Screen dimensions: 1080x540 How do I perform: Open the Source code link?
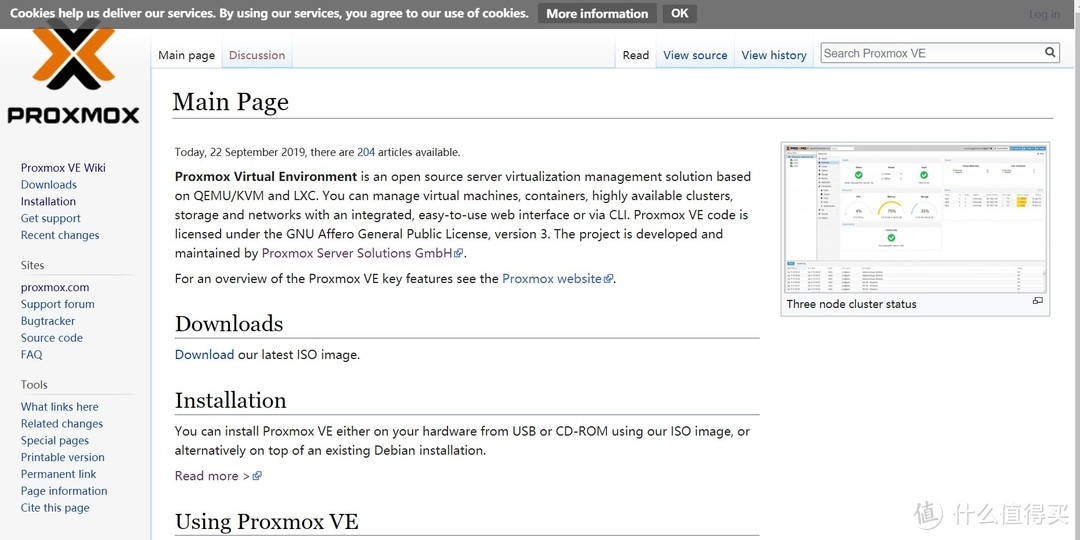coord(52,338)
